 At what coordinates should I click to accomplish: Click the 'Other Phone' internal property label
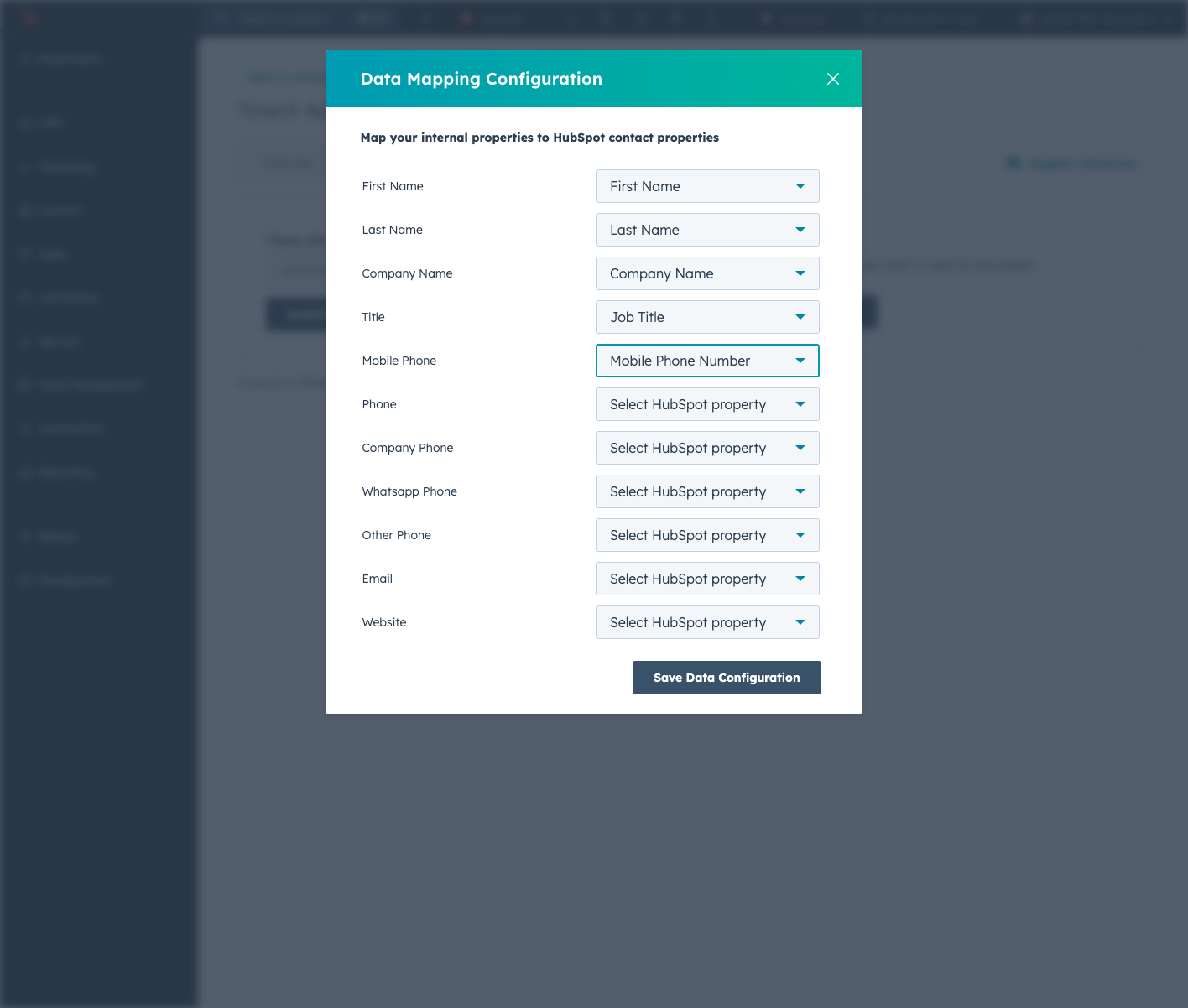point(397,535)
